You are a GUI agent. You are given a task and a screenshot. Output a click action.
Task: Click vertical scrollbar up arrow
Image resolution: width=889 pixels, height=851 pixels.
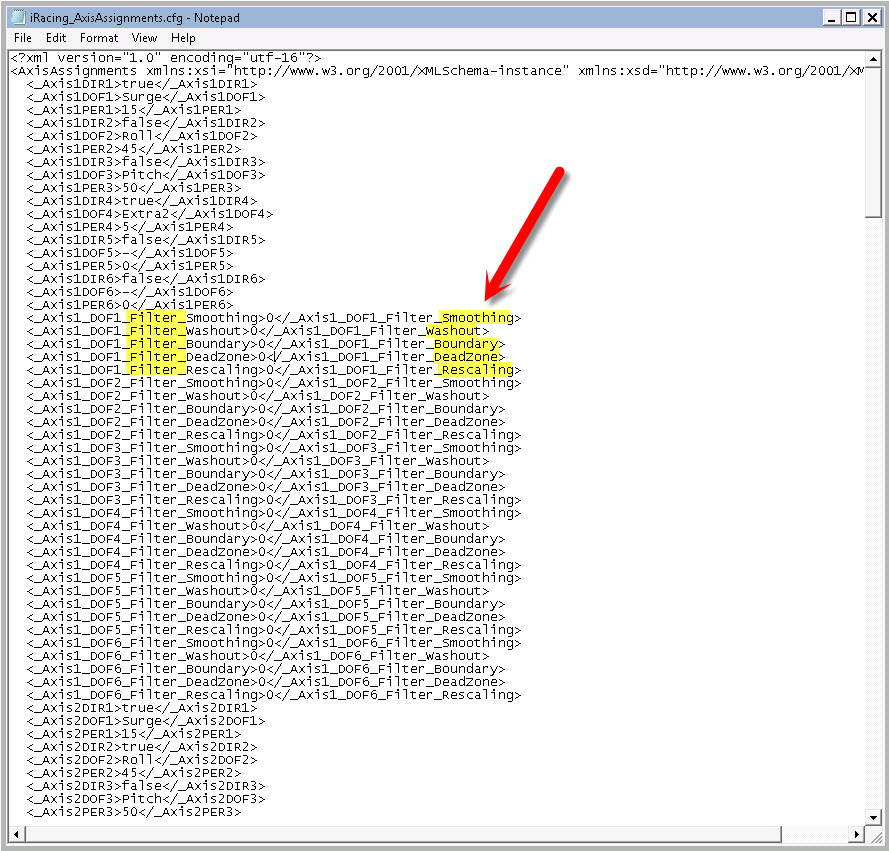(x=873, y=59)
